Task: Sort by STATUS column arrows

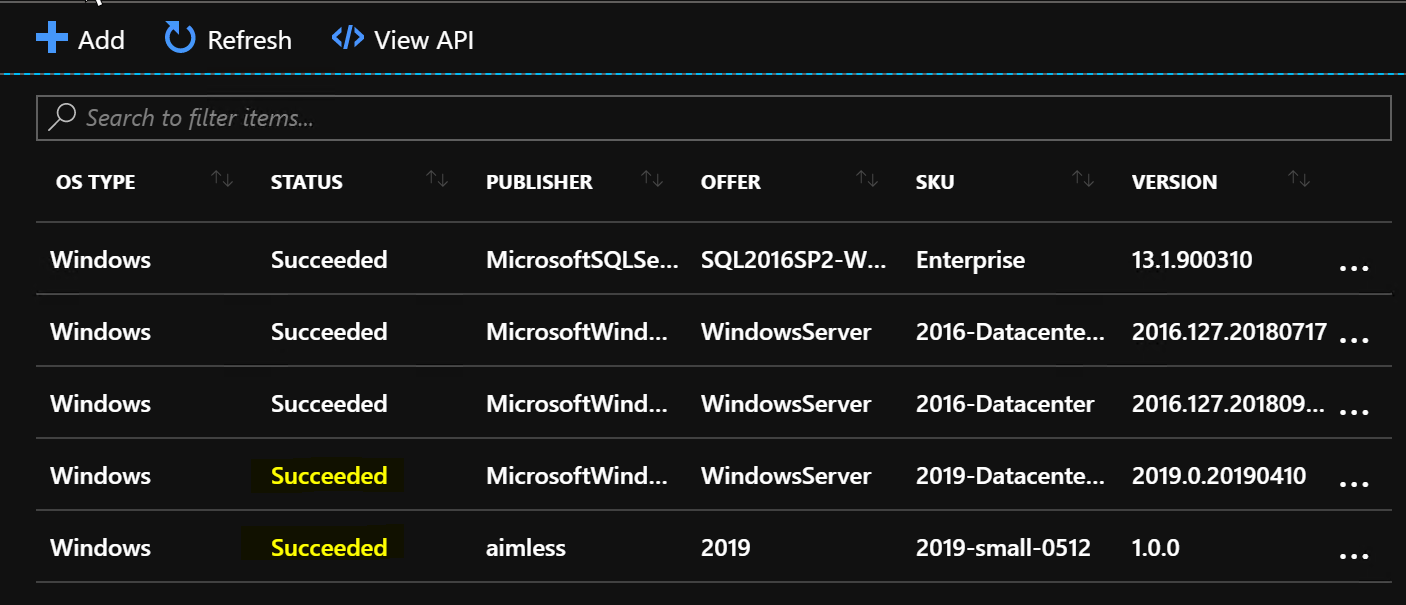Action: pyautogui.click(x=437, y=180)
